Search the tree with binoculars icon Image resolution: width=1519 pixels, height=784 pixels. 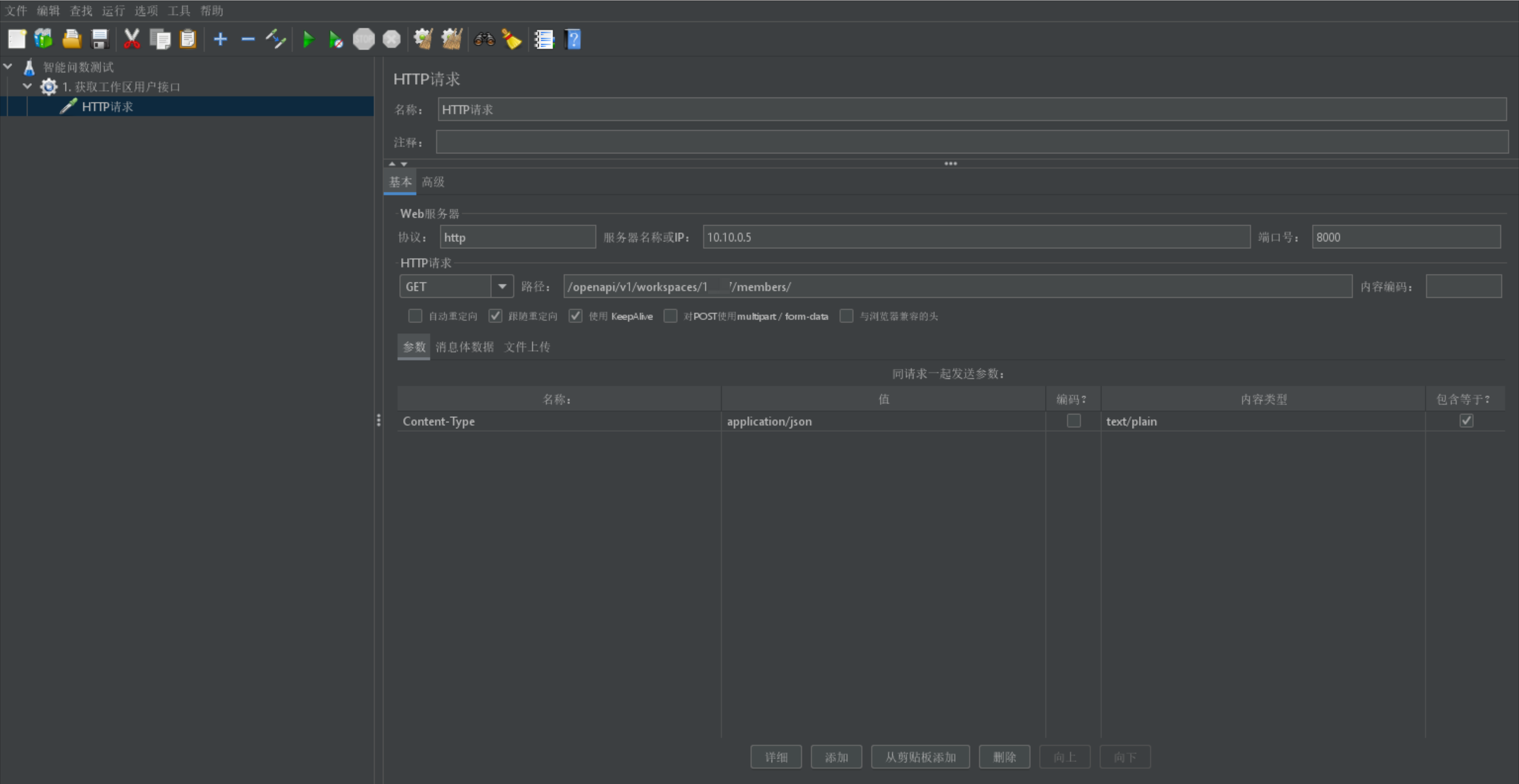tap(484, 40)
